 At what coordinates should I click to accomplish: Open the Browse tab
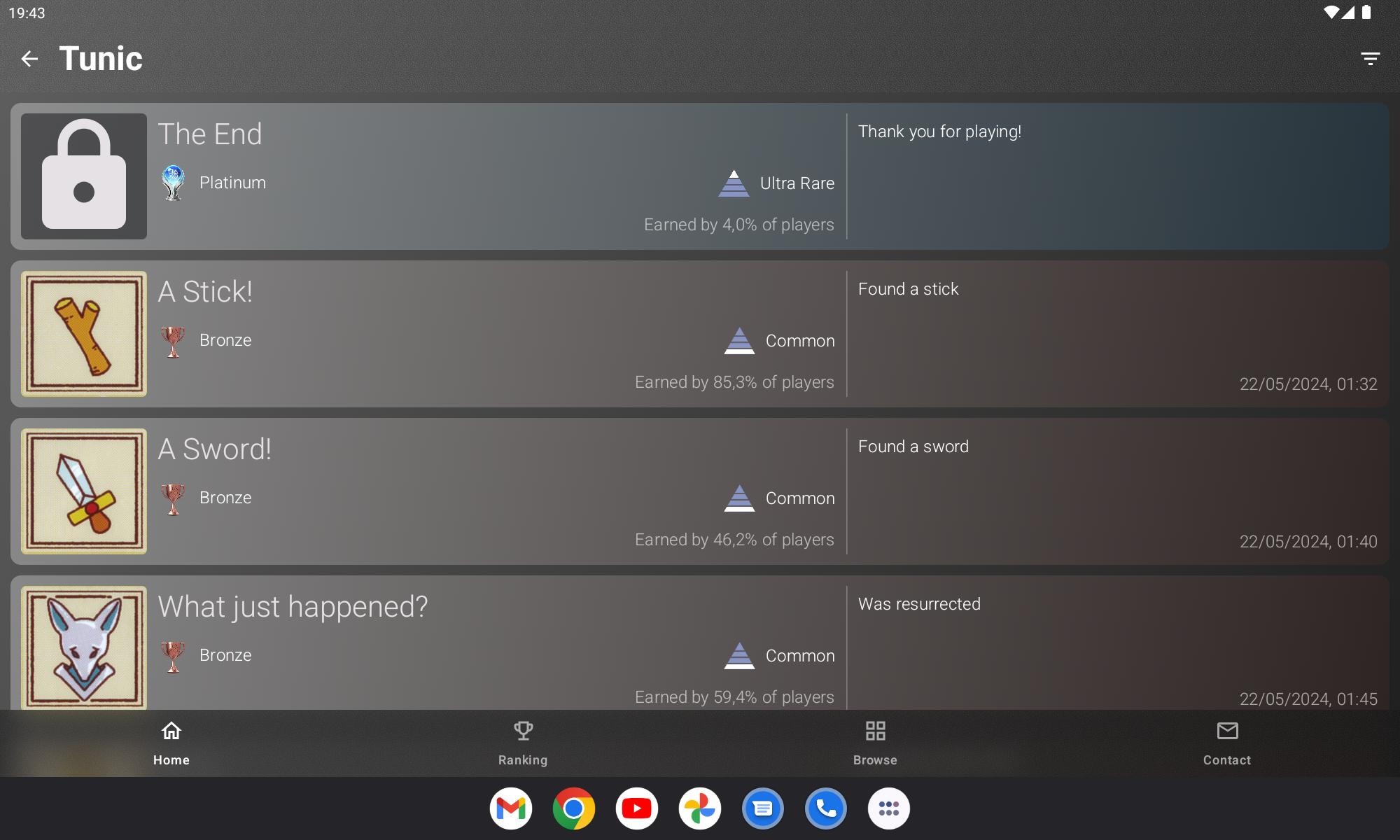point(875,743)
